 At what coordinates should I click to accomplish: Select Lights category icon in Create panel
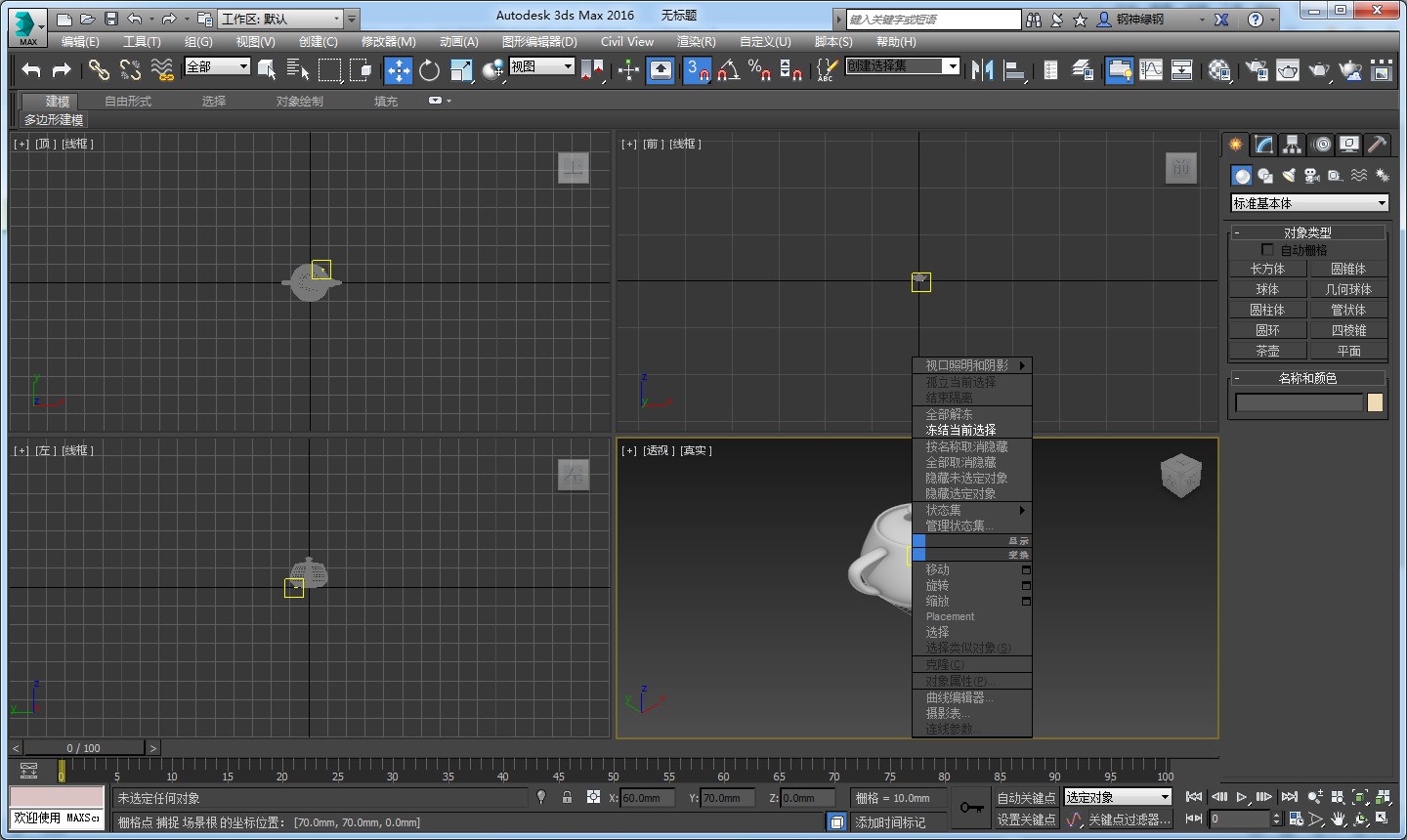[1289, 175]
